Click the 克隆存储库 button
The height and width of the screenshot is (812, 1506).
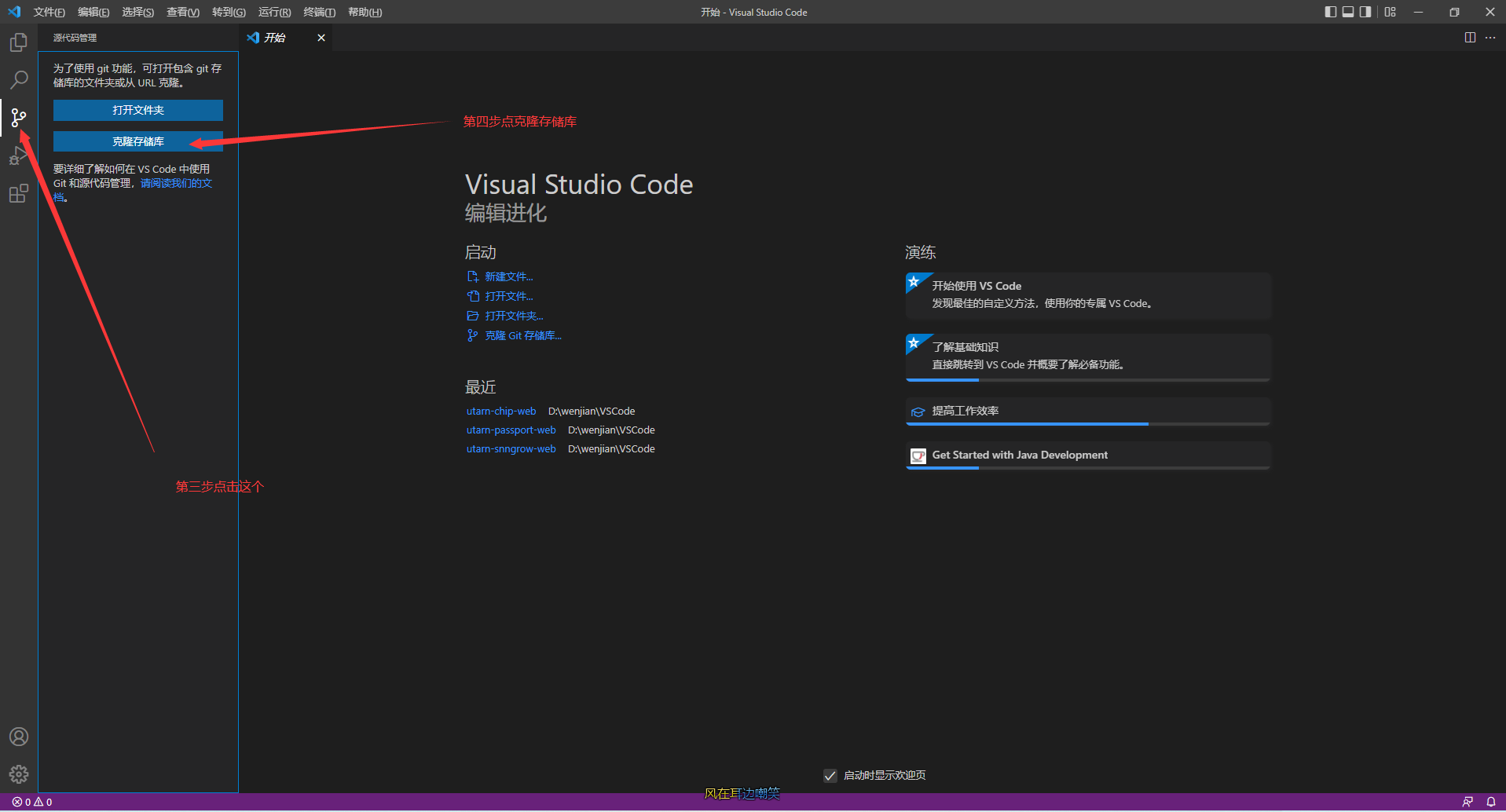[x=137, y=141]
